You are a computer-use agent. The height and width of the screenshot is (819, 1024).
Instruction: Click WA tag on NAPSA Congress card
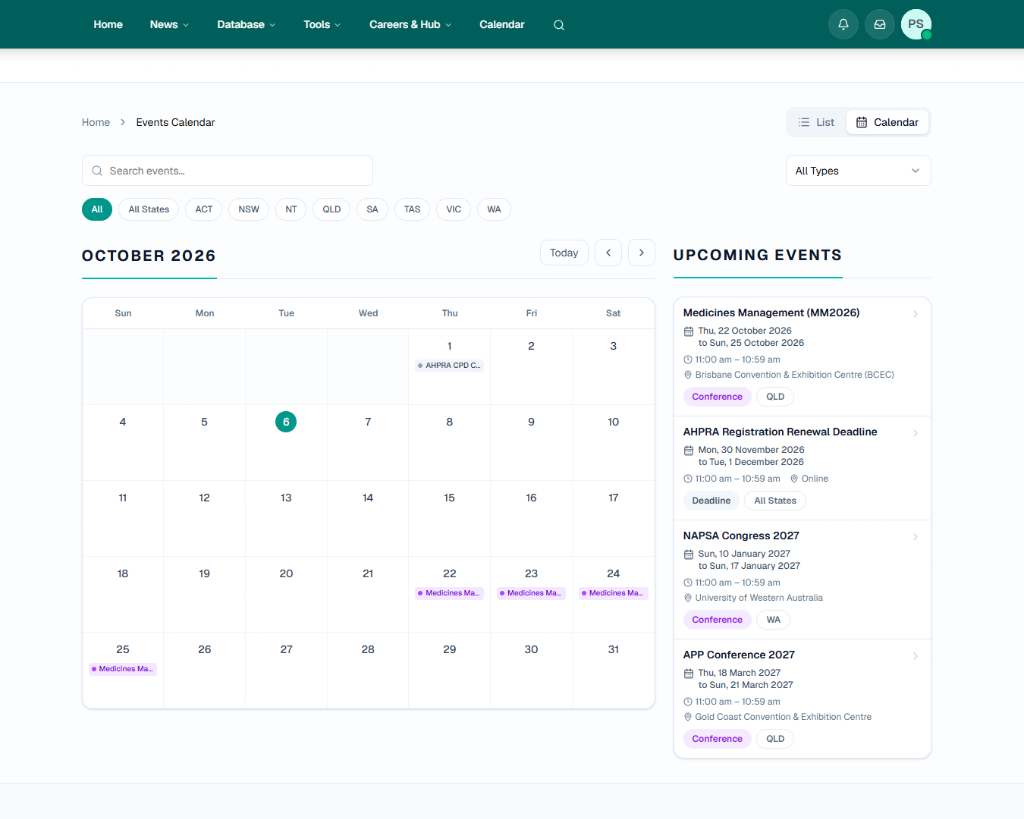point(773,620)
